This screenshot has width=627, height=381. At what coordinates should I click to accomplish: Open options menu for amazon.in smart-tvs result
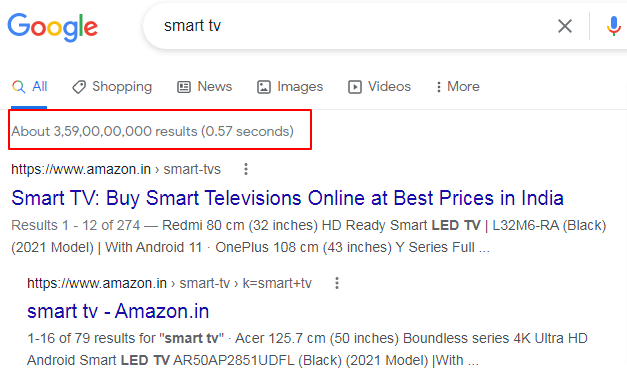tap(246, 169)
